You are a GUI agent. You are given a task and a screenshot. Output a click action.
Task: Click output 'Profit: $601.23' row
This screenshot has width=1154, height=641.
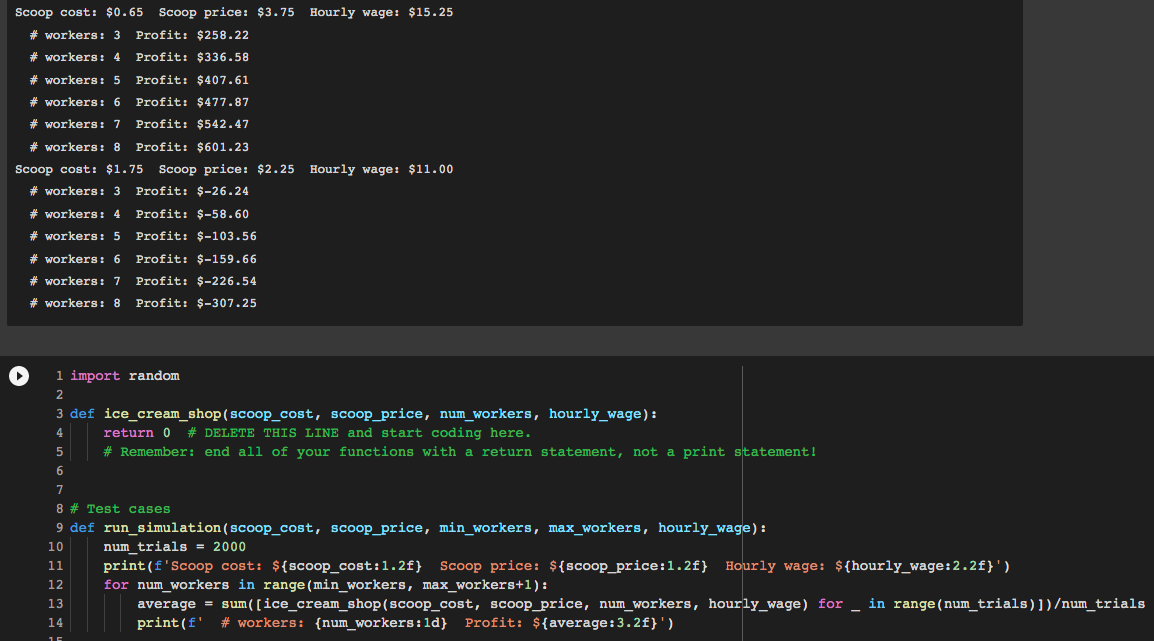pos(140,147)
